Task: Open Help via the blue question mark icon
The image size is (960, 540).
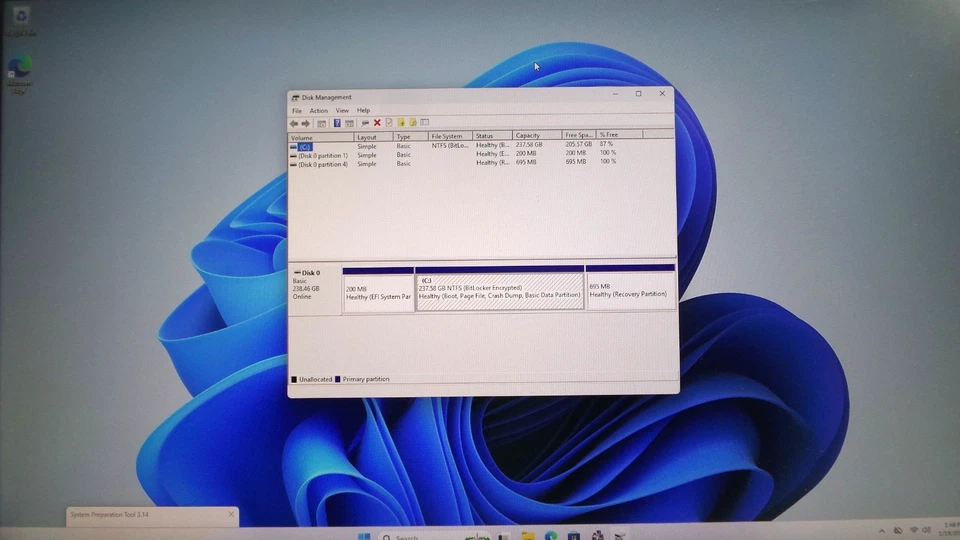Action: 337,124
